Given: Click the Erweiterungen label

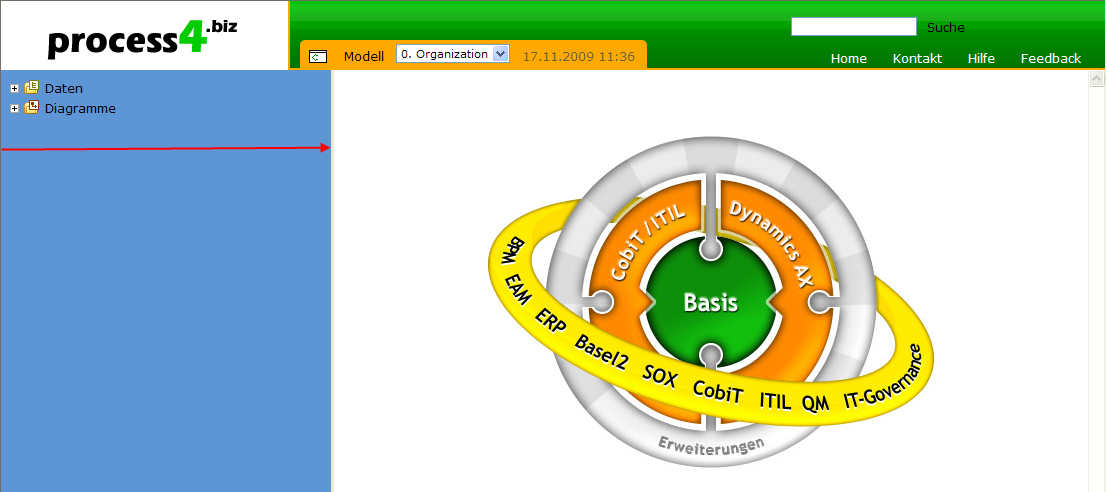Looking at the screenshot, I should (711, 445).
